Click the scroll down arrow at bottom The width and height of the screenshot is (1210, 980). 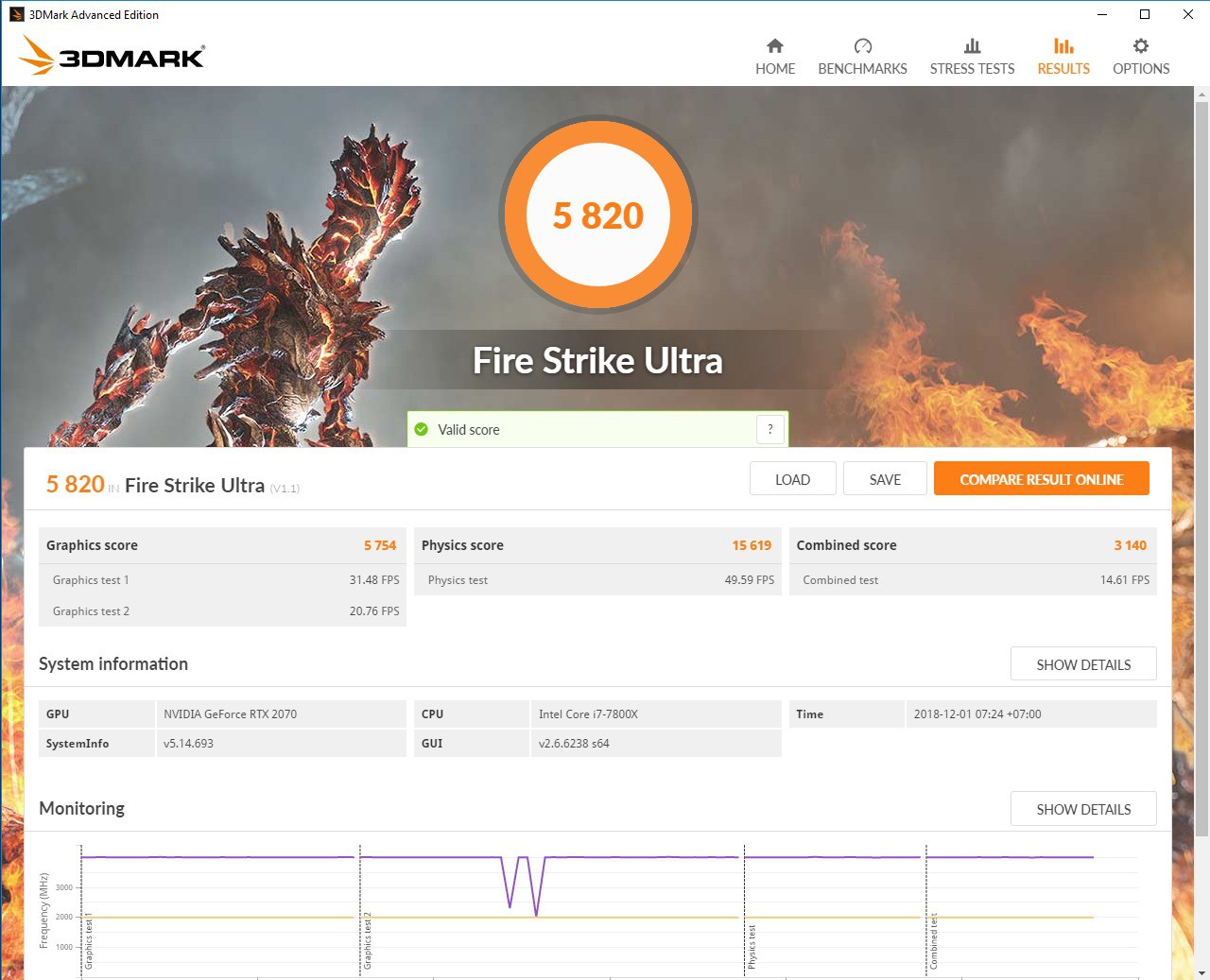[1201, 972]
